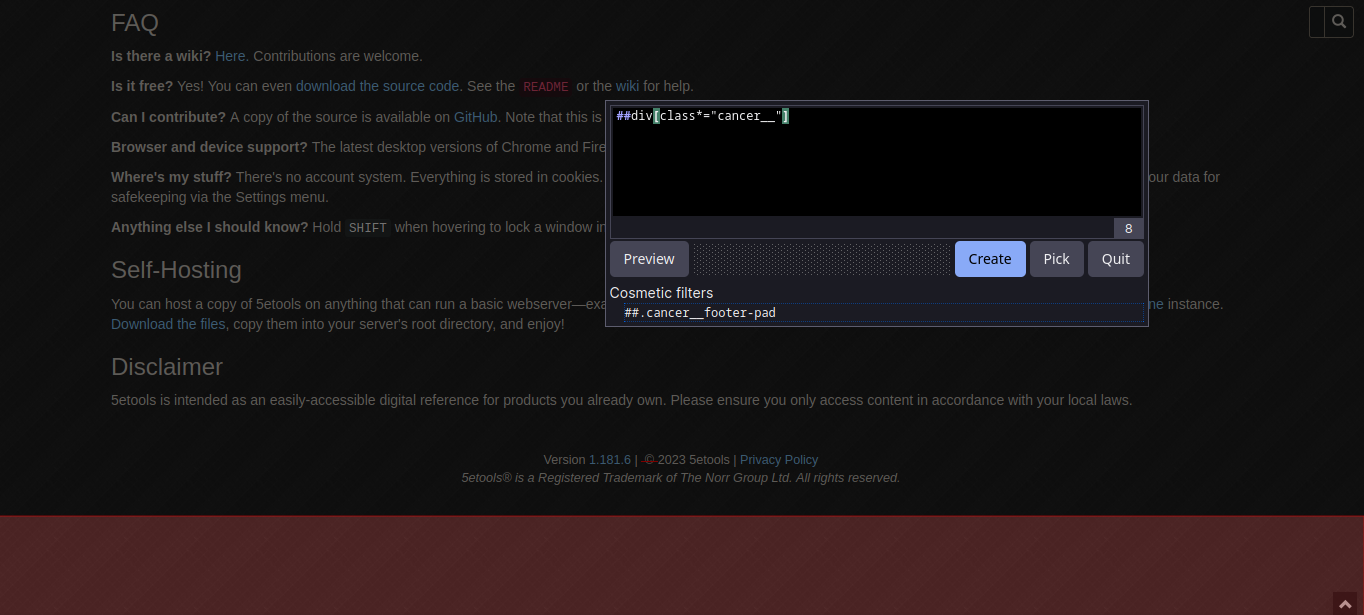Open the wiki via the Here link
Viewport: 1364px width, 615px height.
pyautogui.click(x=230, y=56)
